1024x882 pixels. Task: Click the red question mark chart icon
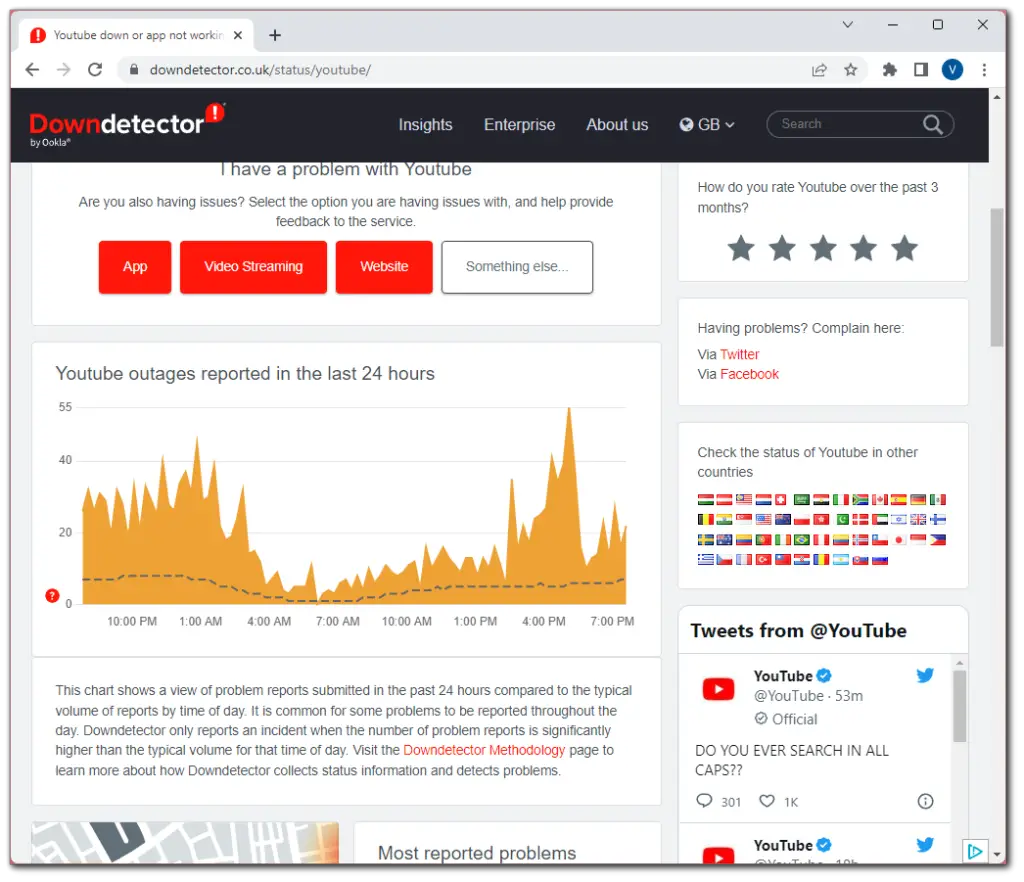coord(52,596)
